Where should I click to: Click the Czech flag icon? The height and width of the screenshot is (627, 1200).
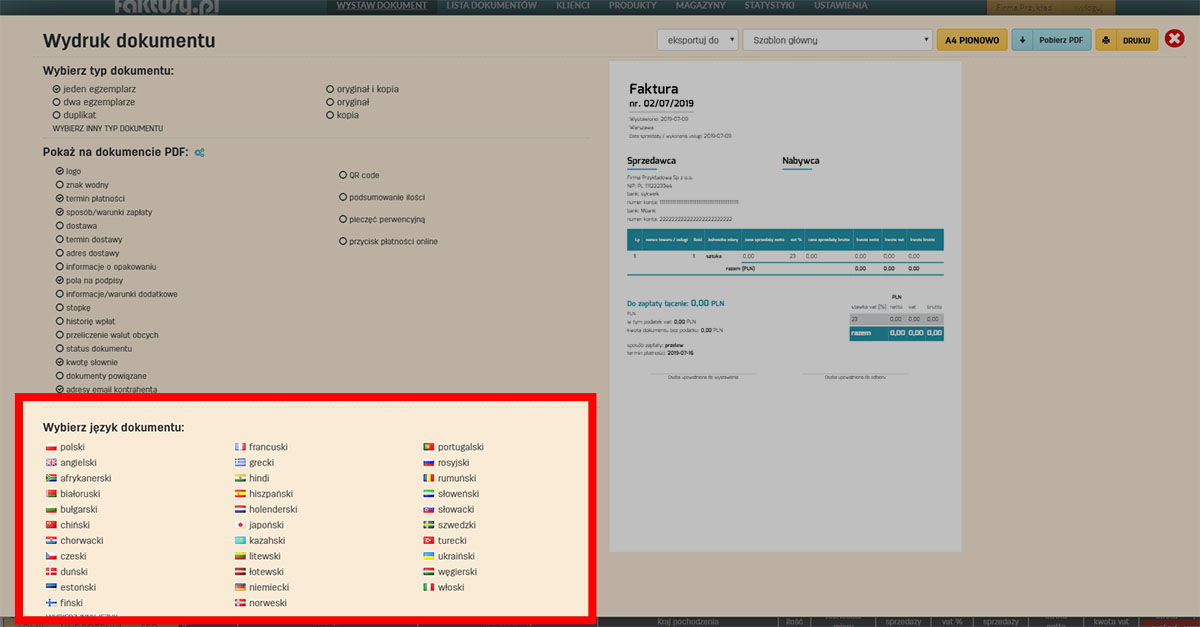51,556
